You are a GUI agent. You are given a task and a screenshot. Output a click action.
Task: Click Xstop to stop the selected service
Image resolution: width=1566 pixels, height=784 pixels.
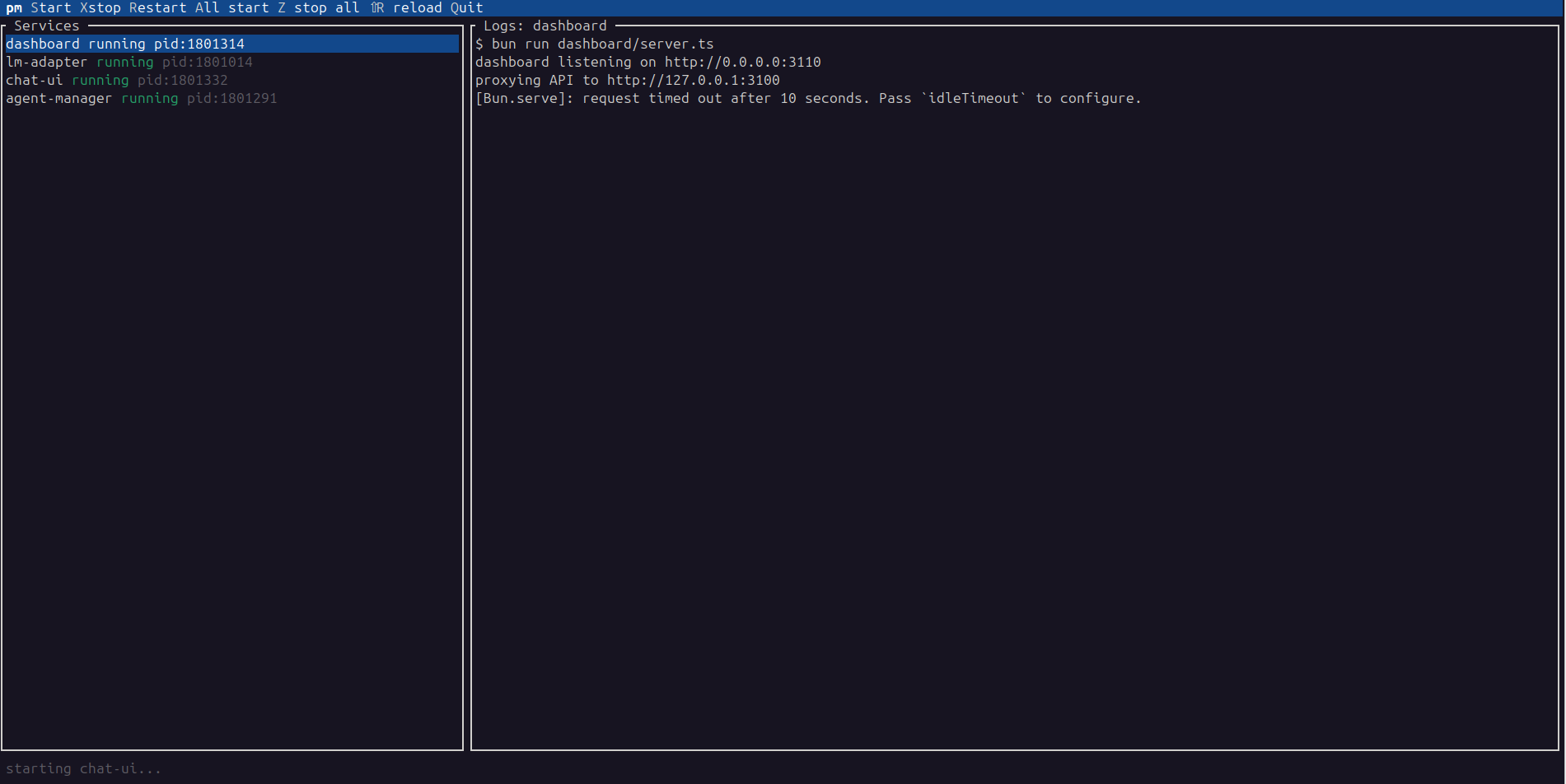[x=101, y=8]
